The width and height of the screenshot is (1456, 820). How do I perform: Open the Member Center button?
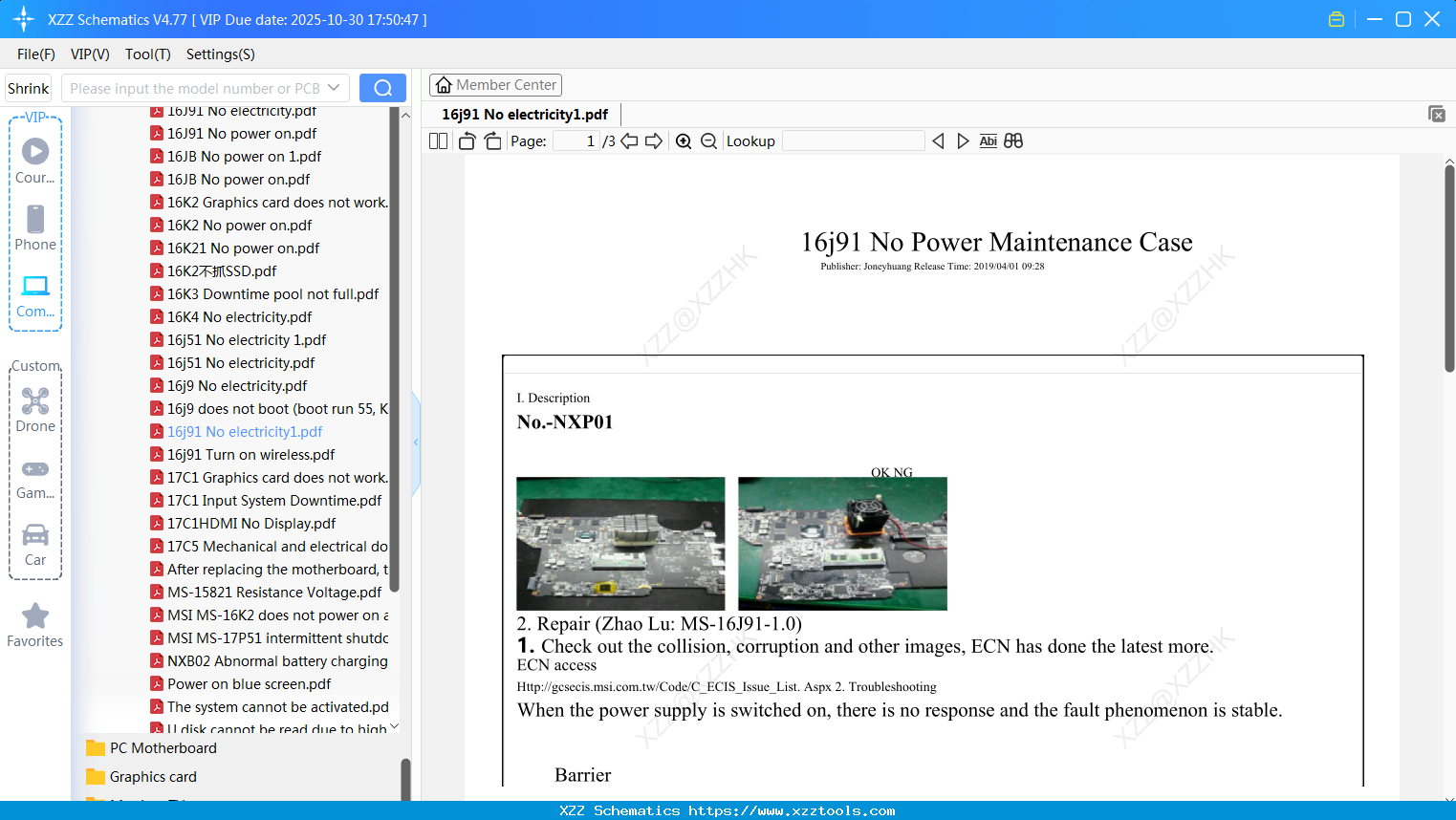point(495,85)
